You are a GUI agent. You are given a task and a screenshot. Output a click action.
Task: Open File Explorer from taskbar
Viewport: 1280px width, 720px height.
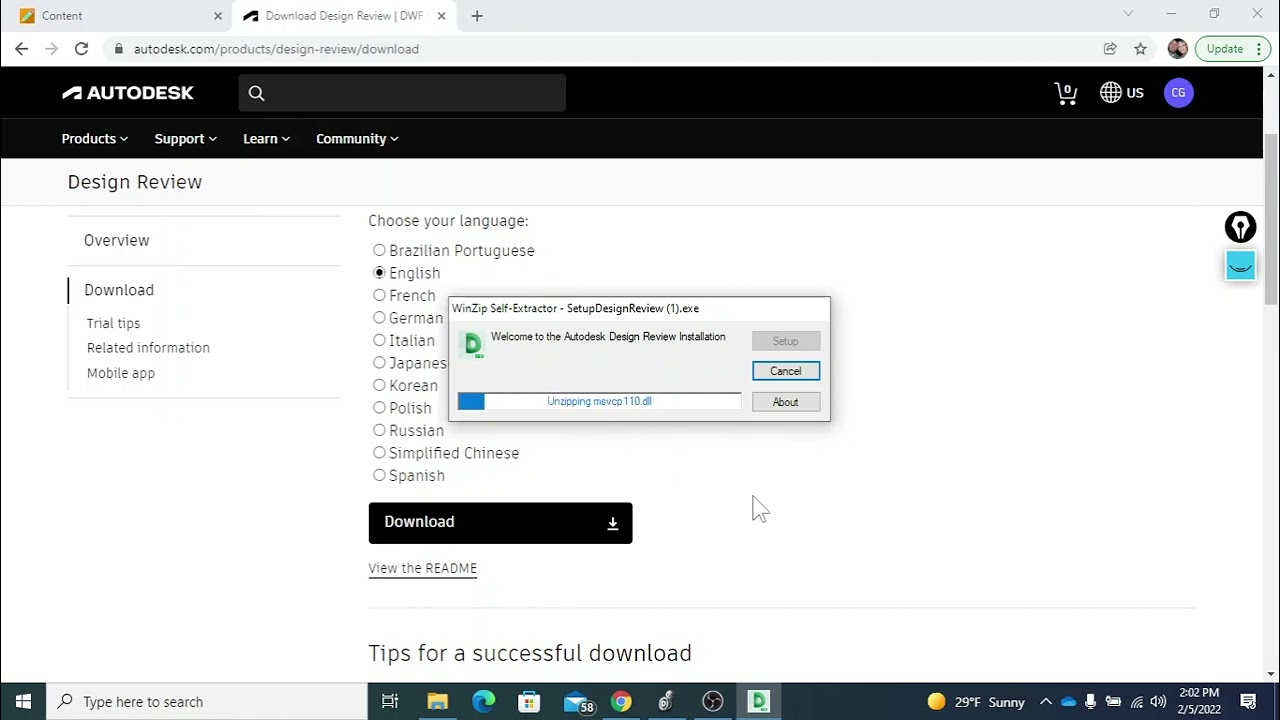click(x=437, y=702)
